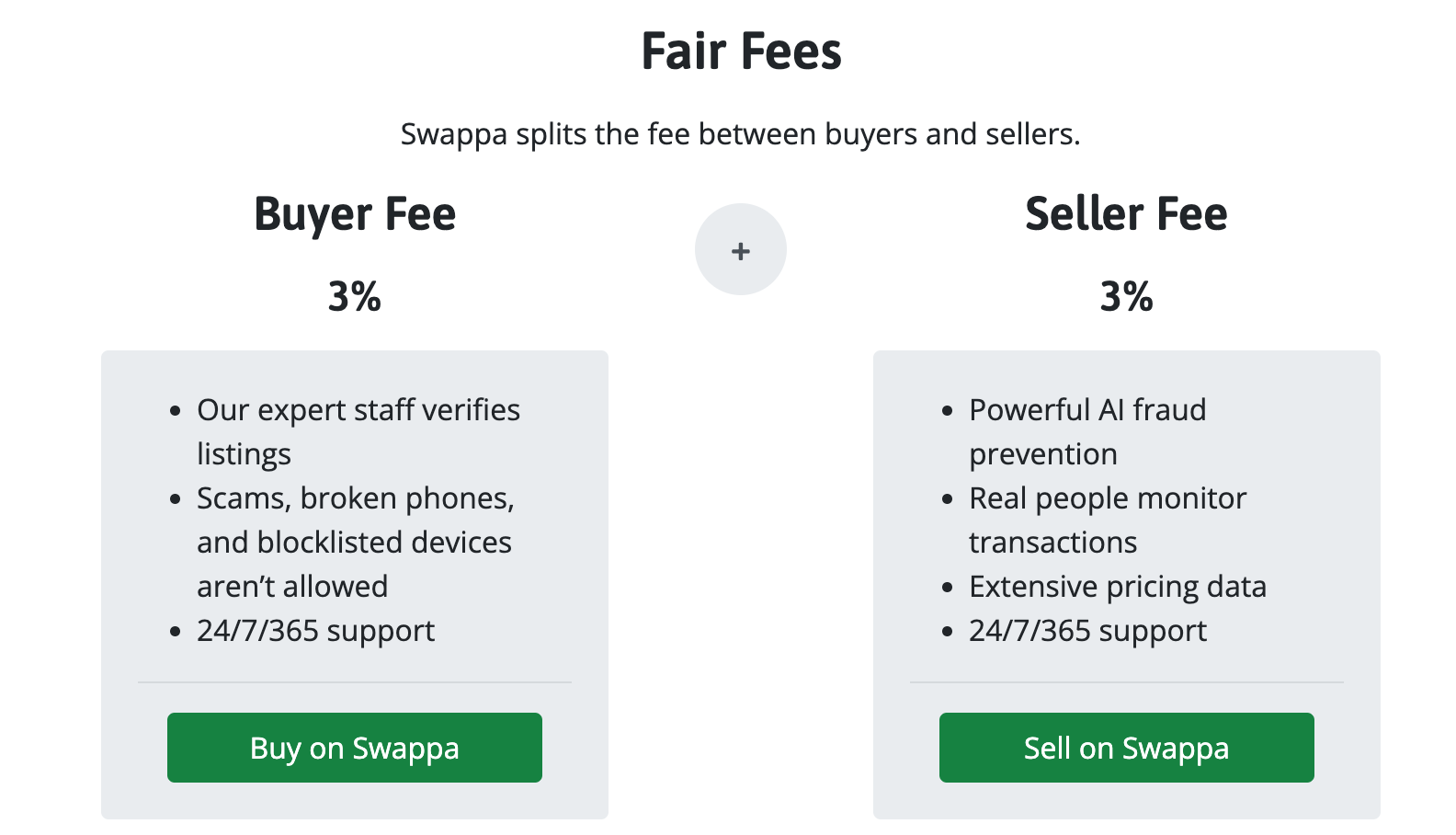Select the Extensive pricing data bullet
Screen dimensions: 1456x835
point(1118,586)
